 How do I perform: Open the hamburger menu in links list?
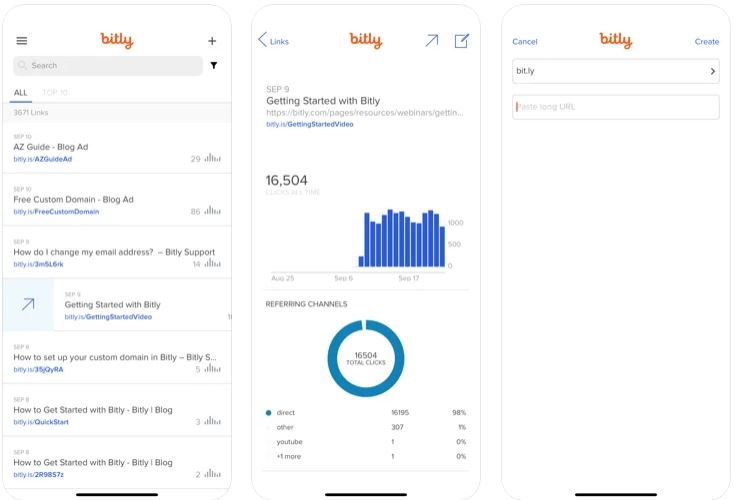tap(22, 41)
